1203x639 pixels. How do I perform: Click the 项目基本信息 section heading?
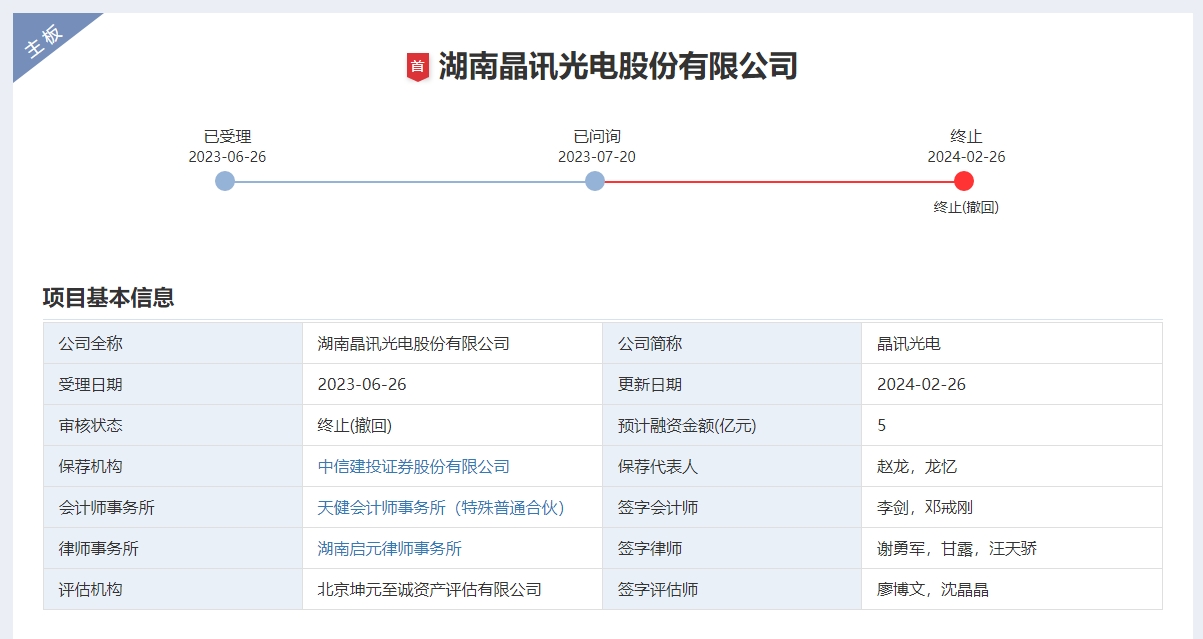point(108,297)
